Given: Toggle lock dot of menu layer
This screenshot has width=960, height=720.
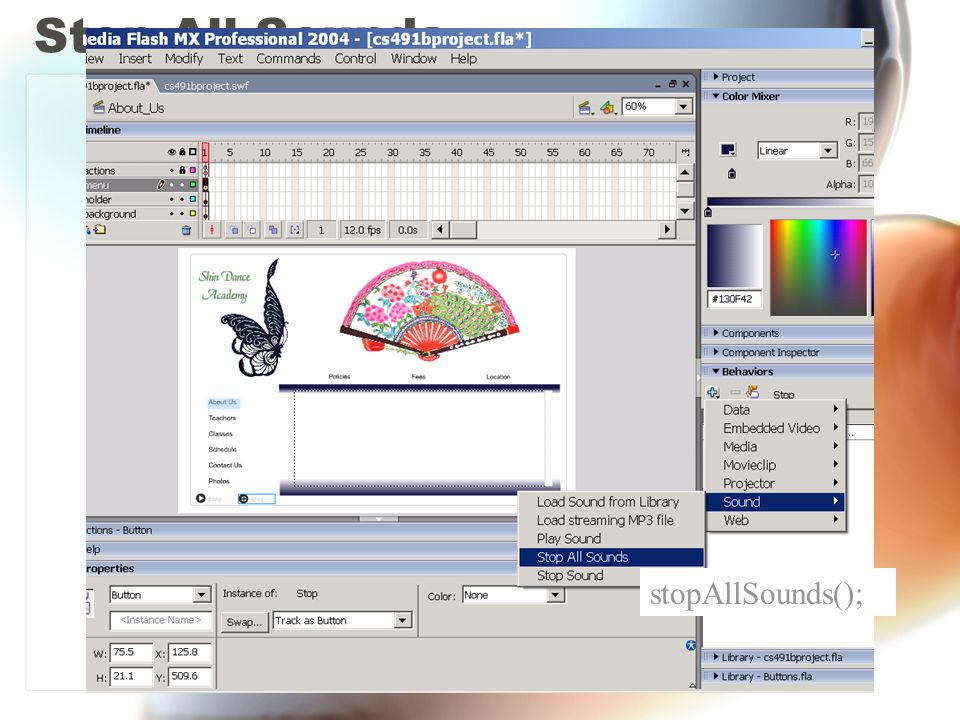Looking at the screenshot, I should (x=182, y=185).
